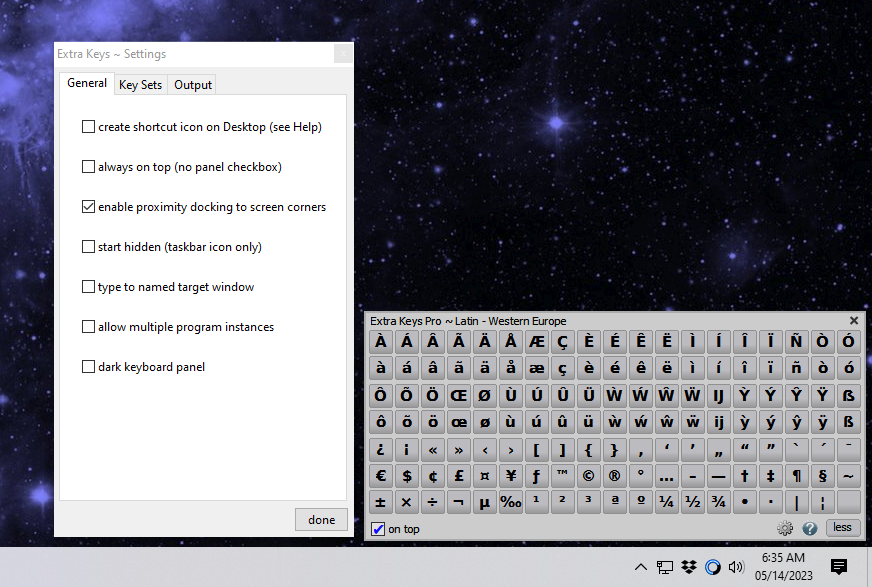The width and height of the screenshot is (872, 587).
Task: Click the Euro sign key
Action: pyautogui.click(x=380, y=476)
